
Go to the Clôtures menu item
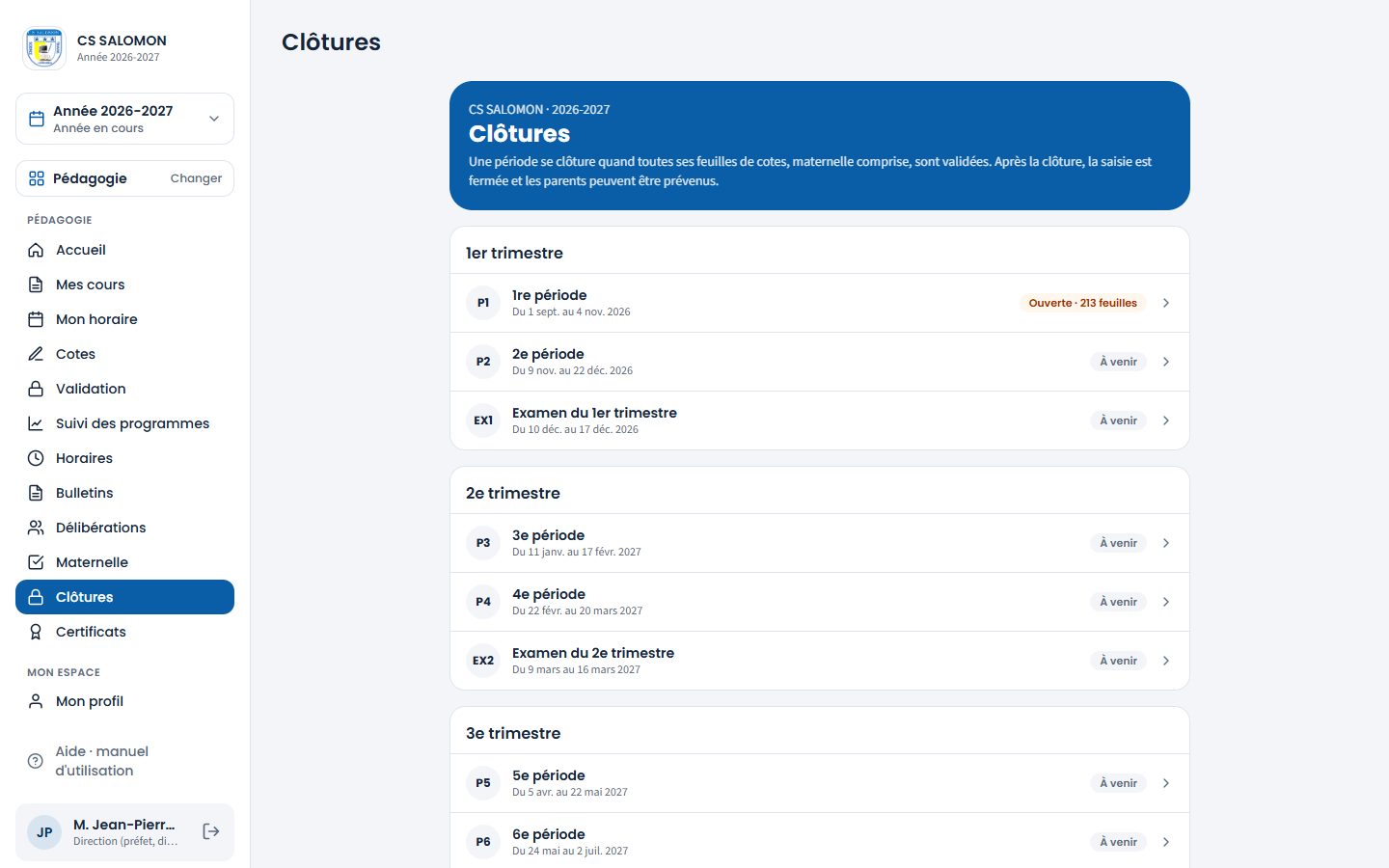[124, 597]
